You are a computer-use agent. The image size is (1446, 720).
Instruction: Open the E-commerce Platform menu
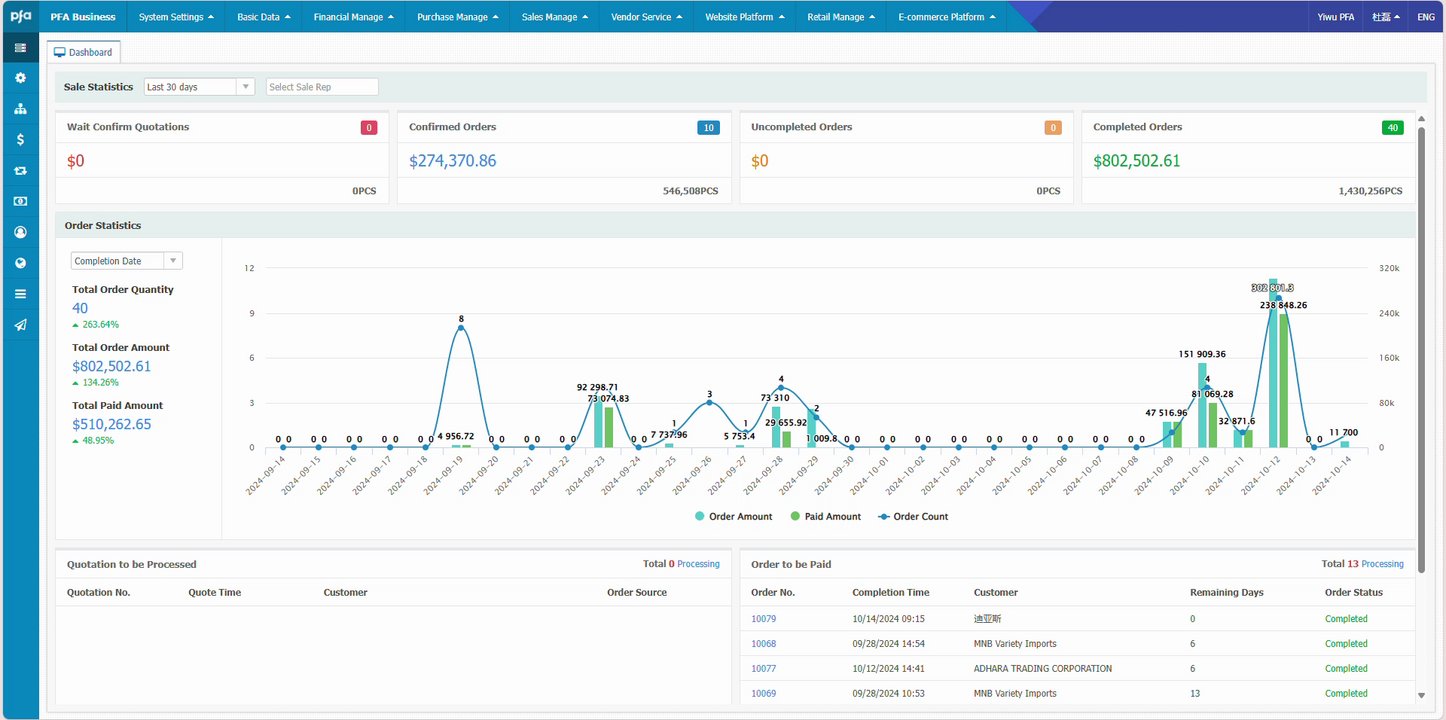point(946,17)
